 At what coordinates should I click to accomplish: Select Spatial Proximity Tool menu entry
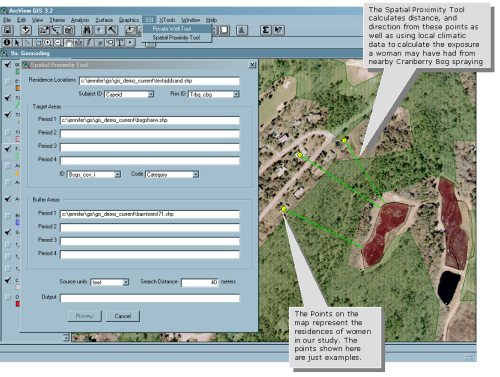pyautogui.click(x=176, y=38)
